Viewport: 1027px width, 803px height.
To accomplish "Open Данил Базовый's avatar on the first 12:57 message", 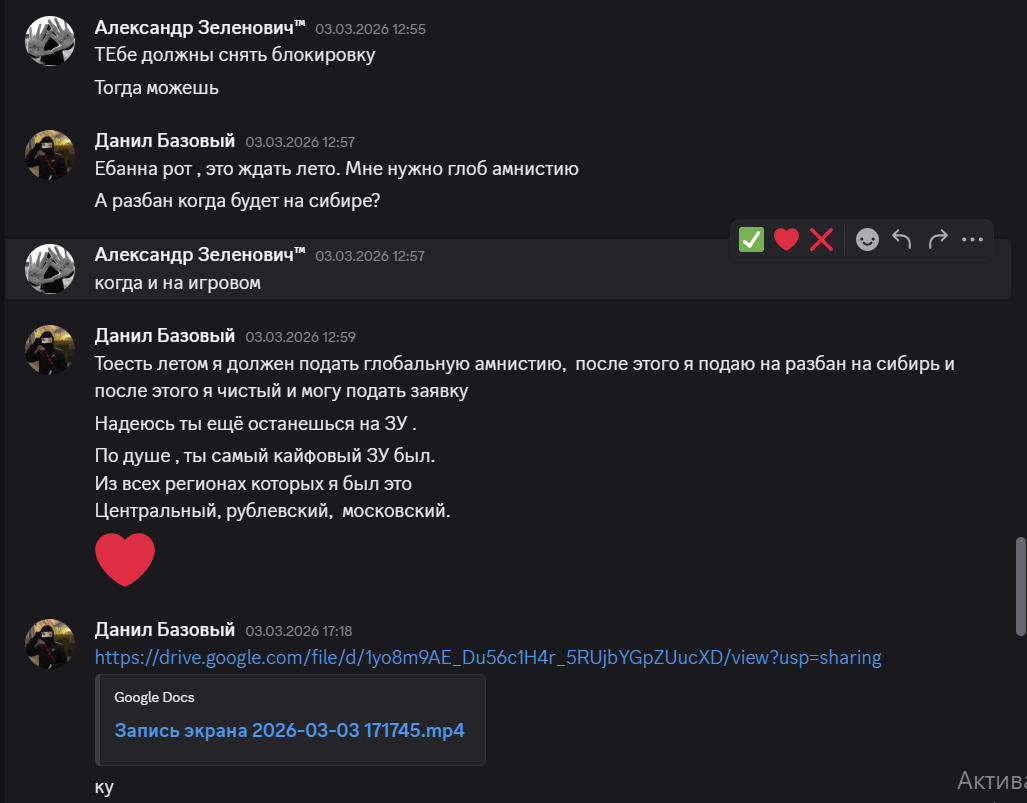I will 49,155.
